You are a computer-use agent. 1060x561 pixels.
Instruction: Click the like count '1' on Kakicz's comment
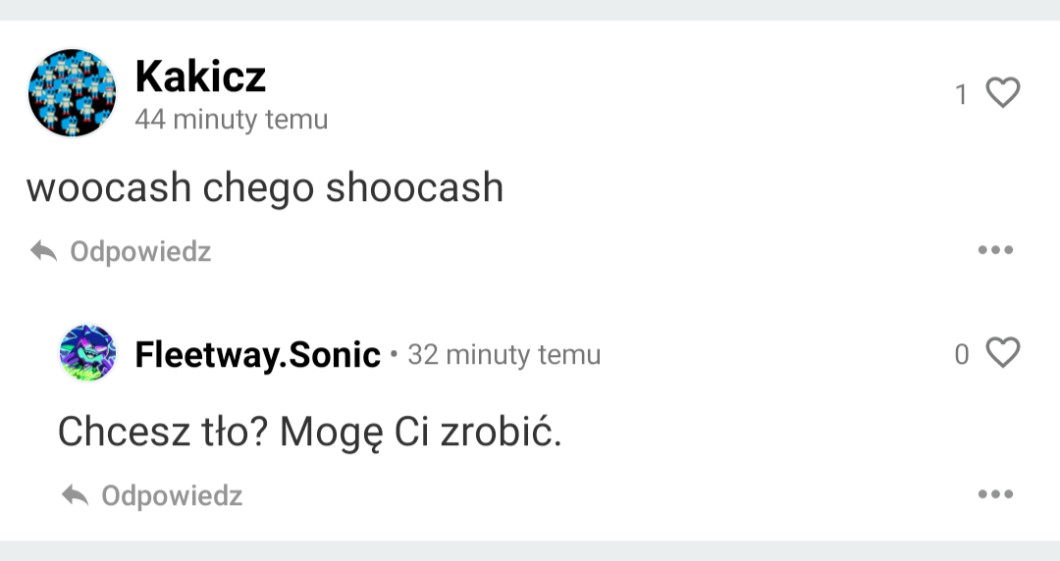click(961, 95)
